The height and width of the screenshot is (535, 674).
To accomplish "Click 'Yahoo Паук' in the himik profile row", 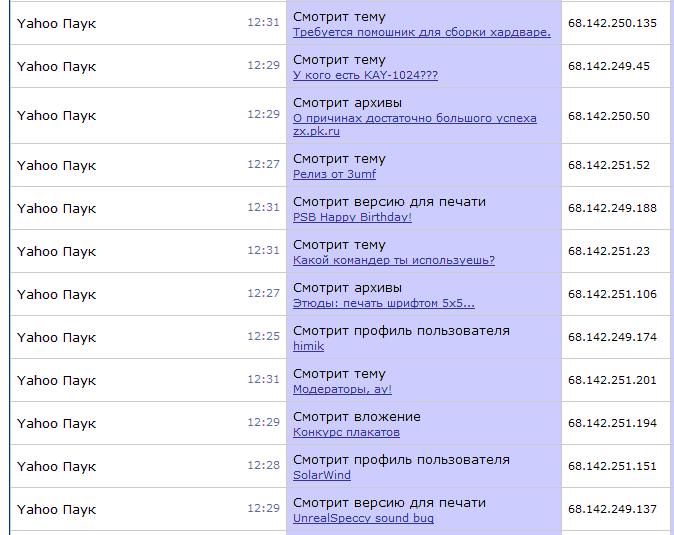I will tap(56, 337).
